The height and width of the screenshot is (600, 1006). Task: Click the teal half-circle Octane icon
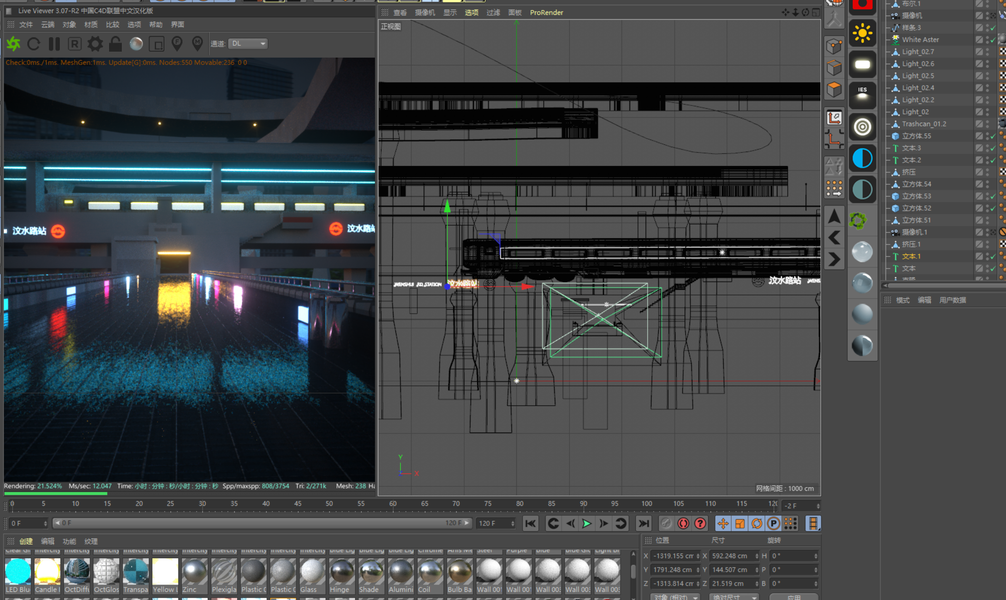pos(862,189)
